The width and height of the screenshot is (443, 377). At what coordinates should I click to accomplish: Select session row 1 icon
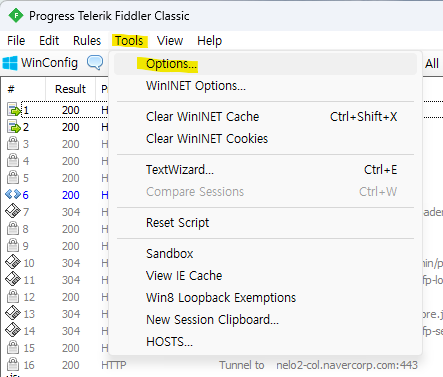tap(13, 110)
